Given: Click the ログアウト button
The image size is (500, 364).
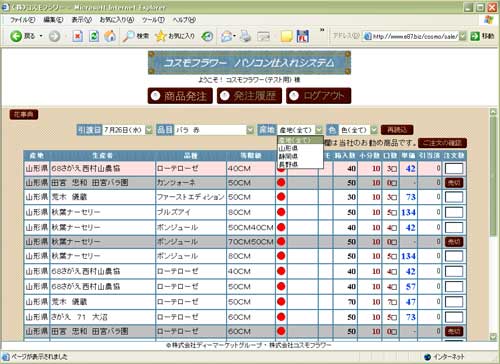Looking at the screenshot, I should pos(318,96).
